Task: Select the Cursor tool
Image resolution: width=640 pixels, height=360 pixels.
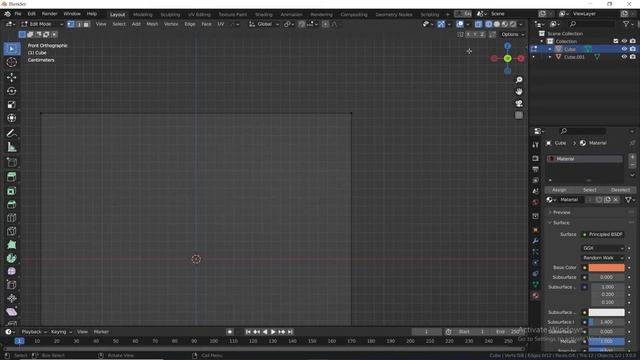Action: [11, 62]
